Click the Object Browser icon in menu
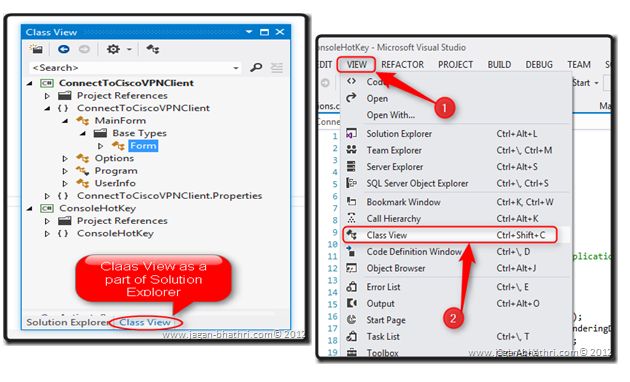The height and width of the screenshot is (382, 630). click(351, 268)
